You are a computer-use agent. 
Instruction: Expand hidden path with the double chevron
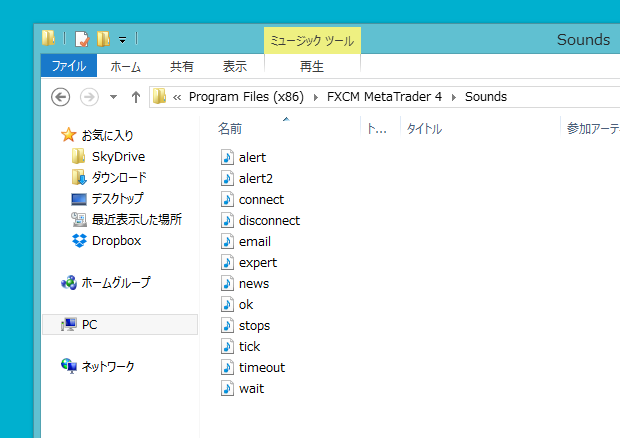tap(177, 97)
